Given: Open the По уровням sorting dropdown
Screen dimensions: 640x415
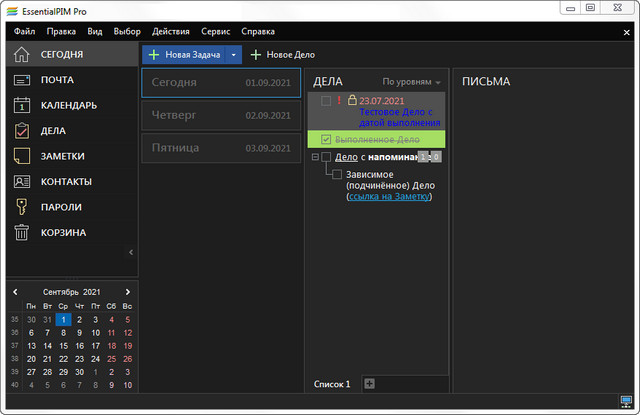Looking at the screenshot, I should coord(411,82).
